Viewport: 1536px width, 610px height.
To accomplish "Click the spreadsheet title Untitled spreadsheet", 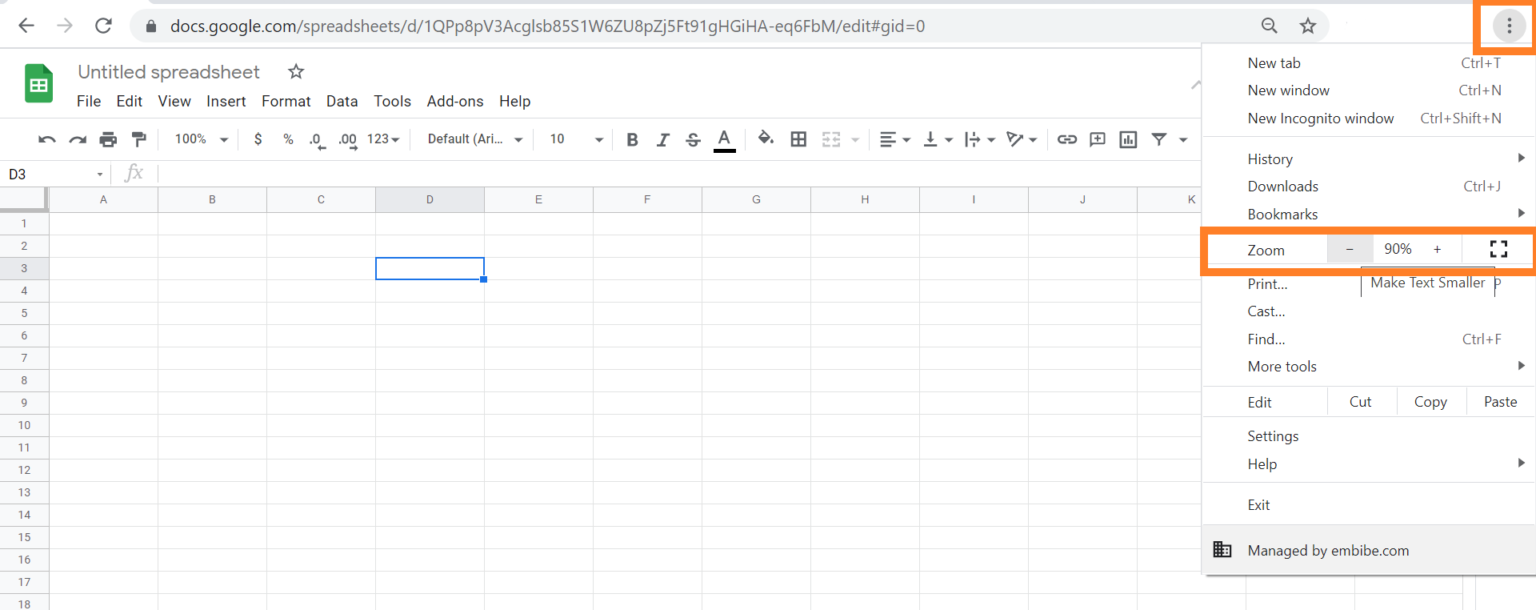I will pyautogui.click(x=168, y=72).
